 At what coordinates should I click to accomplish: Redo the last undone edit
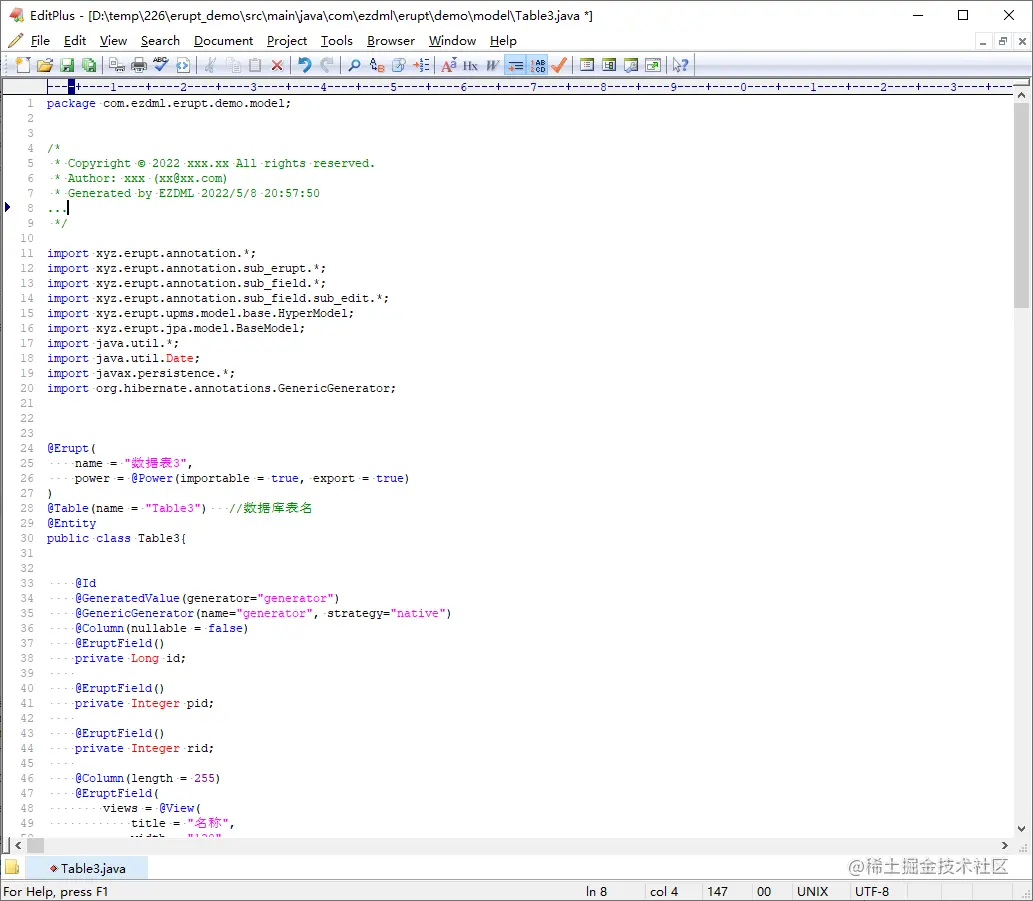point(327,65)
